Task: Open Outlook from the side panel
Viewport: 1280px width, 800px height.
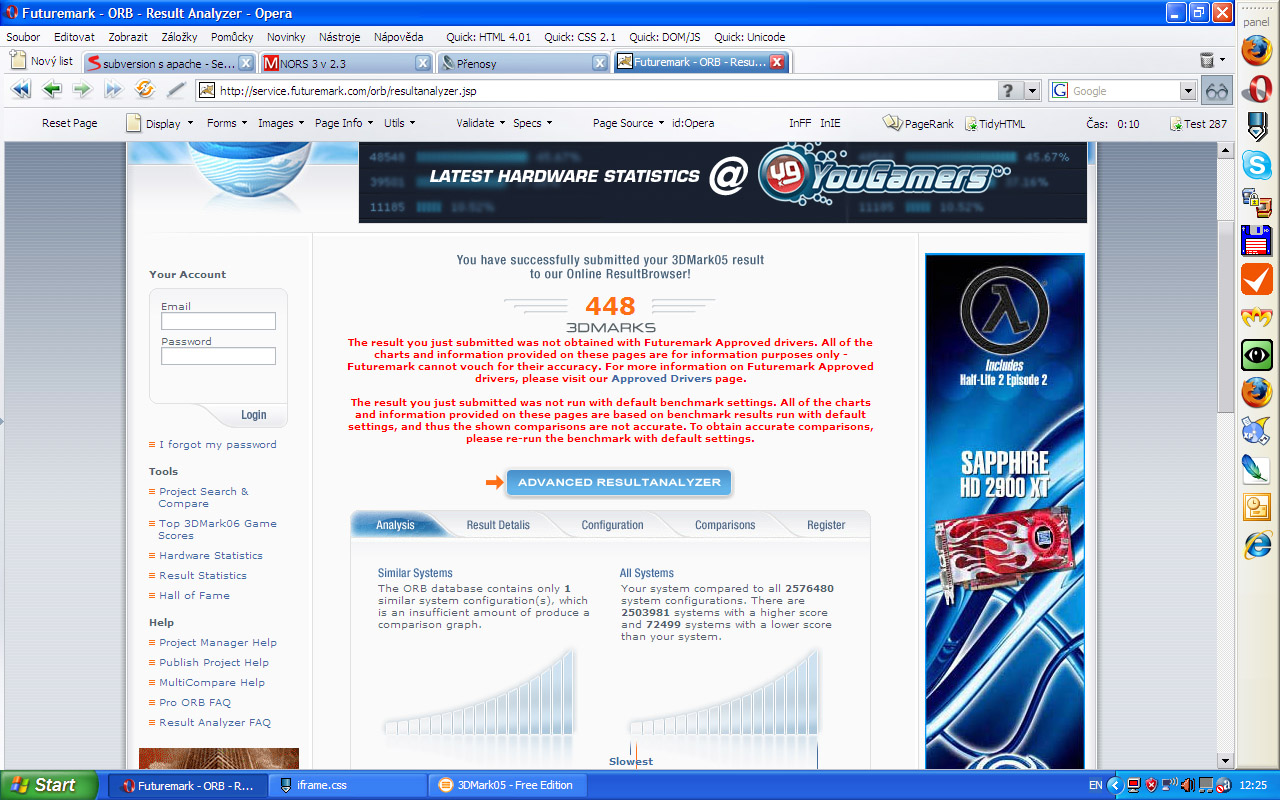Action: (x=1256, y=507)
